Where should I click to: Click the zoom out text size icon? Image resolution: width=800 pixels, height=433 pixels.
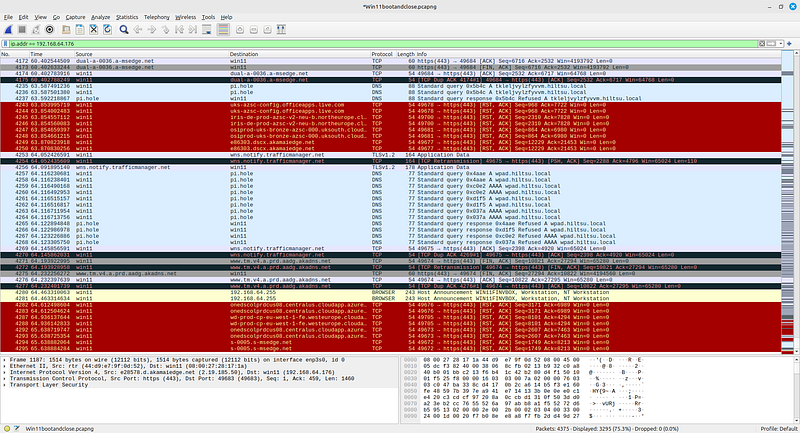pyautogui.click(x=254, y=30)
